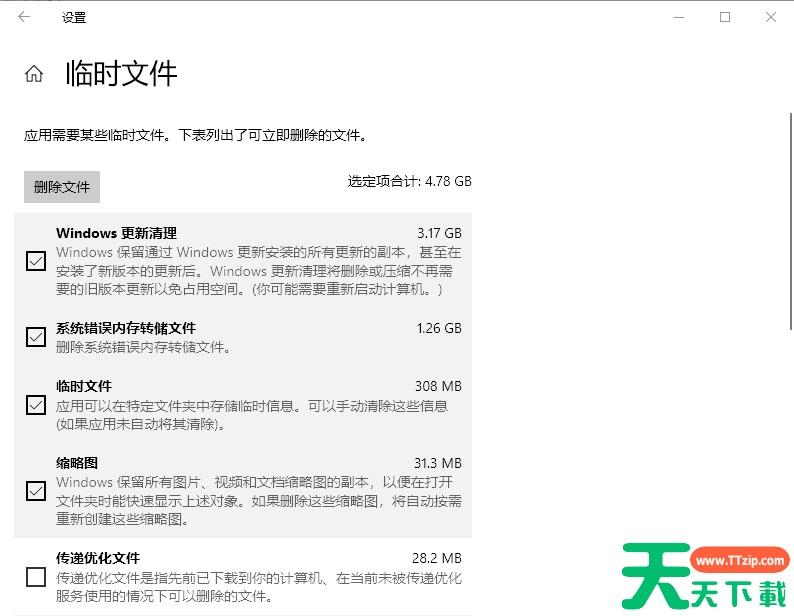Click the '1.26 GB' size value

[x=439, y=328]
